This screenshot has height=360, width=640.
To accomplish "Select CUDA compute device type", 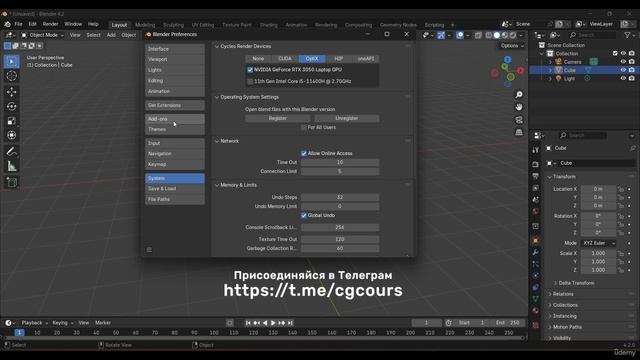I will (285, 59).
